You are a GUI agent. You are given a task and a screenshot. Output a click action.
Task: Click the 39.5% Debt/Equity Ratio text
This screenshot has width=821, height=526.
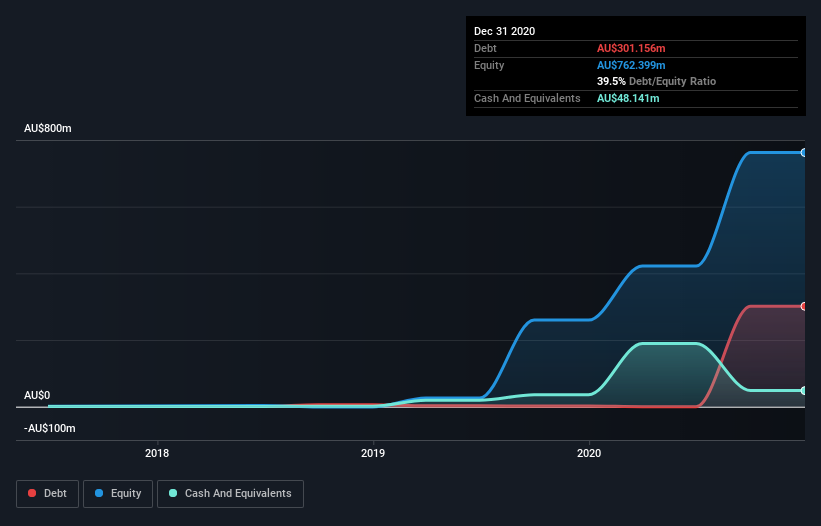[x=656, y=81]
